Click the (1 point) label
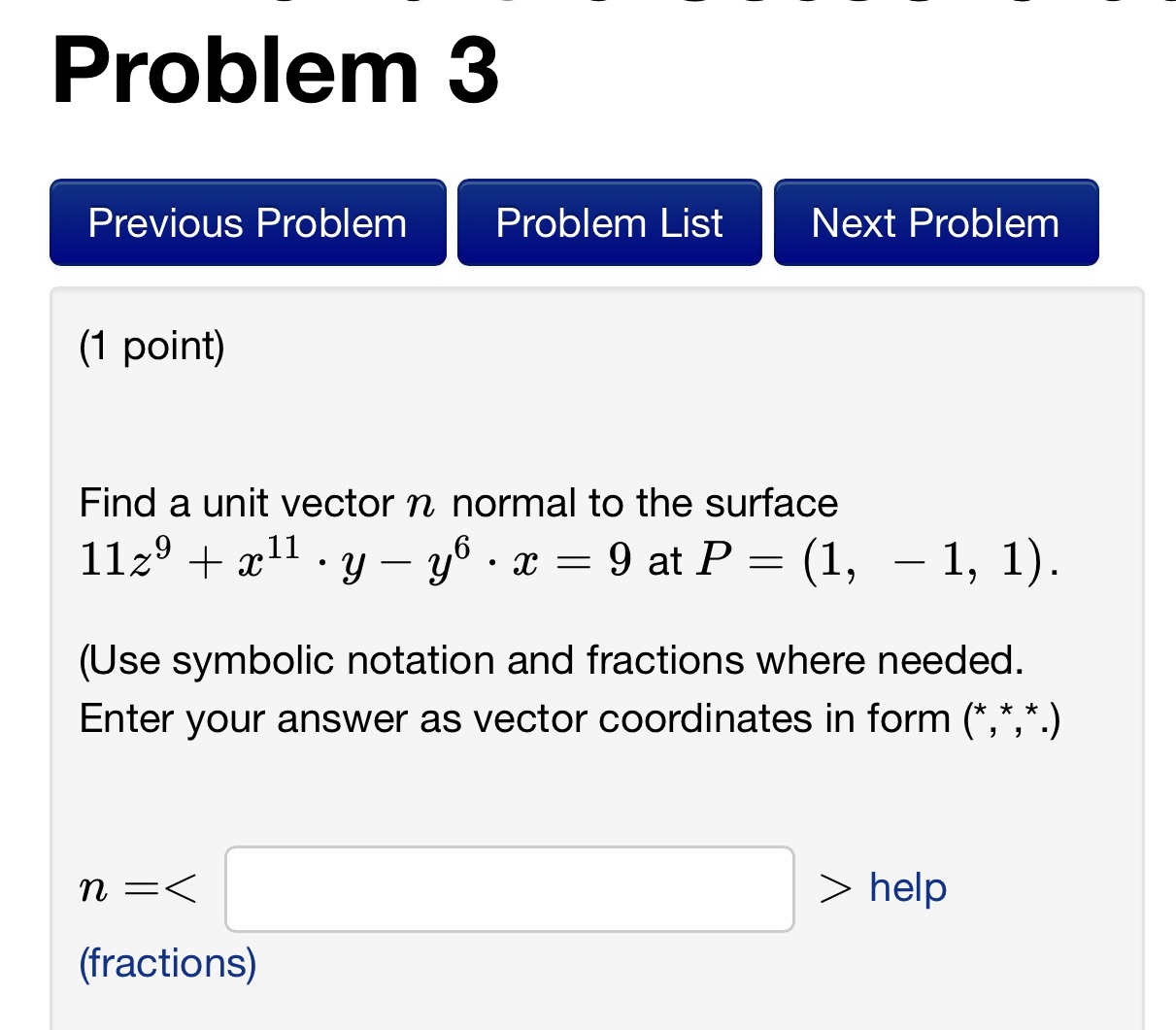The width and height of the screenshot is (1176, 1030). coord(150,346)
